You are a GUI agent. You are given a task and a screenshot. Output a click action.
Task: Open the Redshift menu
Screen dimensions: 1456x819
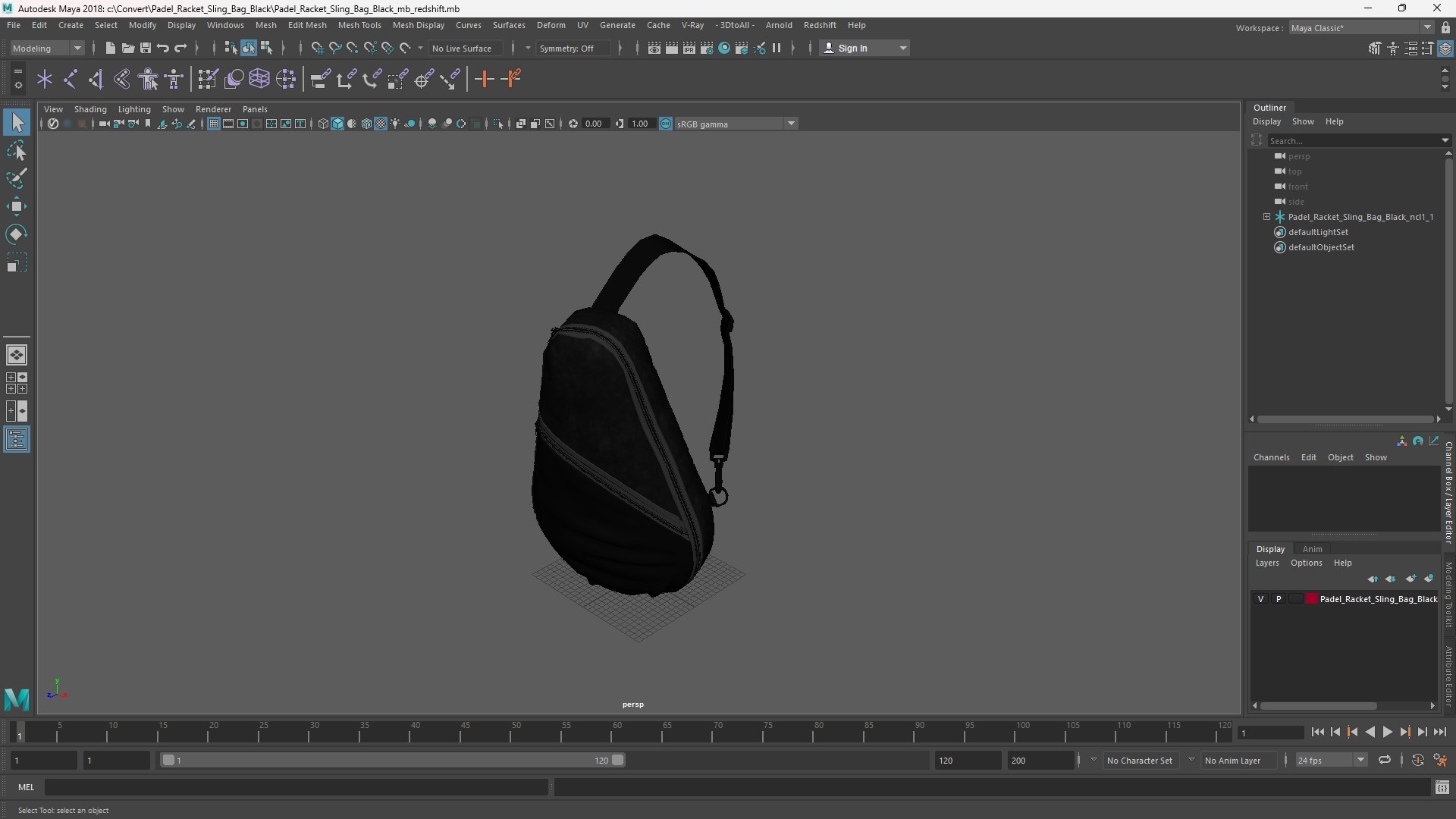[820, 25]
